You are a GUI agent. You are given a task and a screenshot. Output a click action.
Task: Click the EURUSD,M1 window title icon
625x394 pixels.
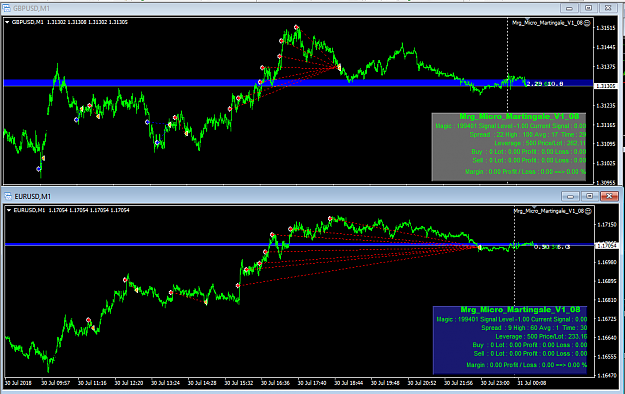pyautogui.click(x=8, y=196)
